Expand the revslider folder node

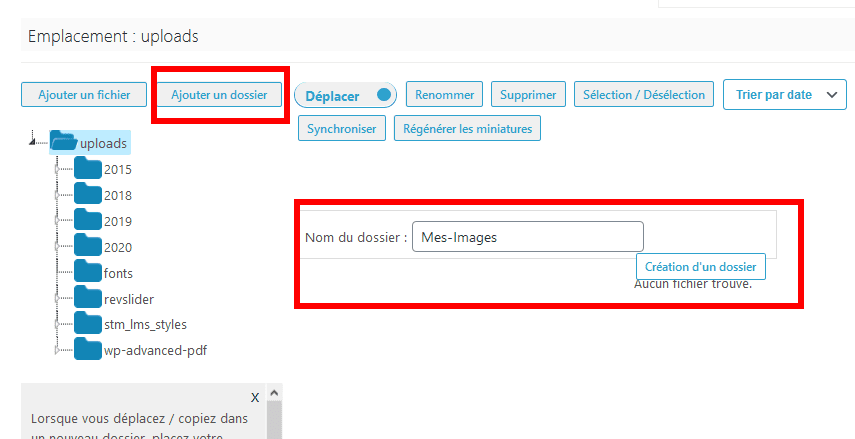coord(57,299)
